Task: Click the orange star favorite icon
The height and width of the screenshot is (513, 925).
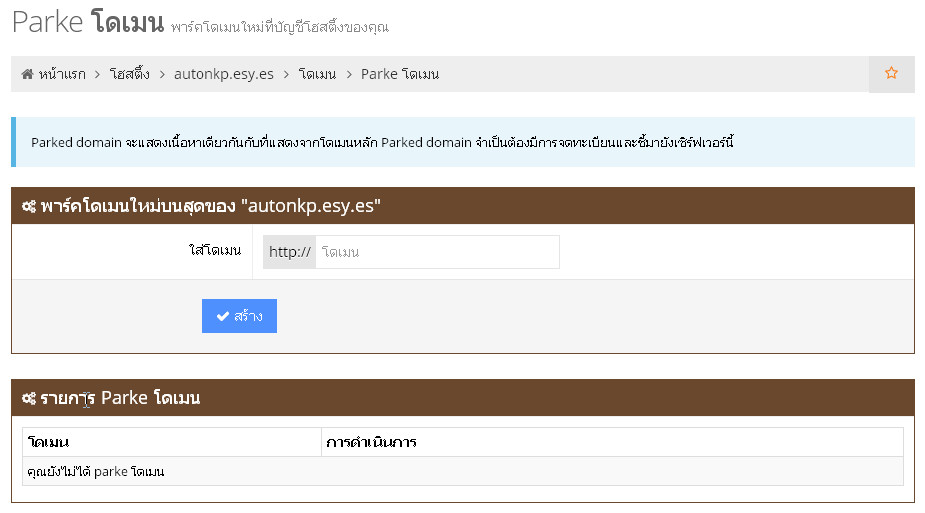Action: pos(891,74)
